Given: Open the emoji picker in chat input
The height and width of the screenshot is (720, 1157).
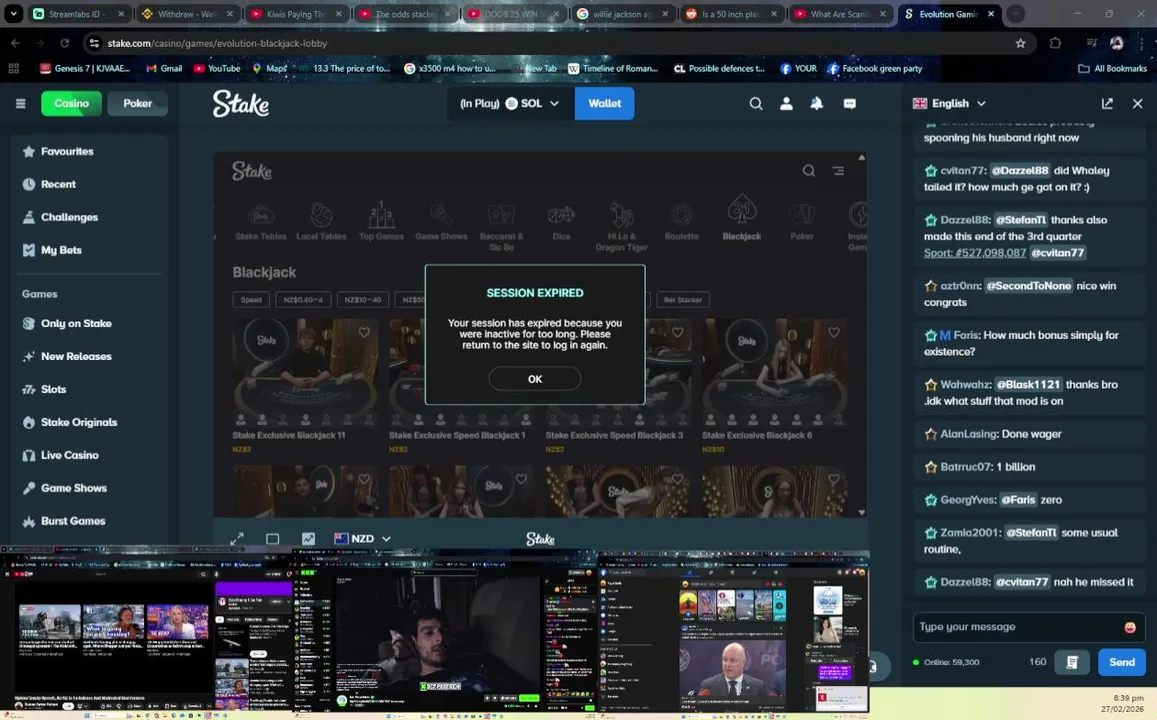Looking at the screenshot, I should click(x=1130, y=627).
